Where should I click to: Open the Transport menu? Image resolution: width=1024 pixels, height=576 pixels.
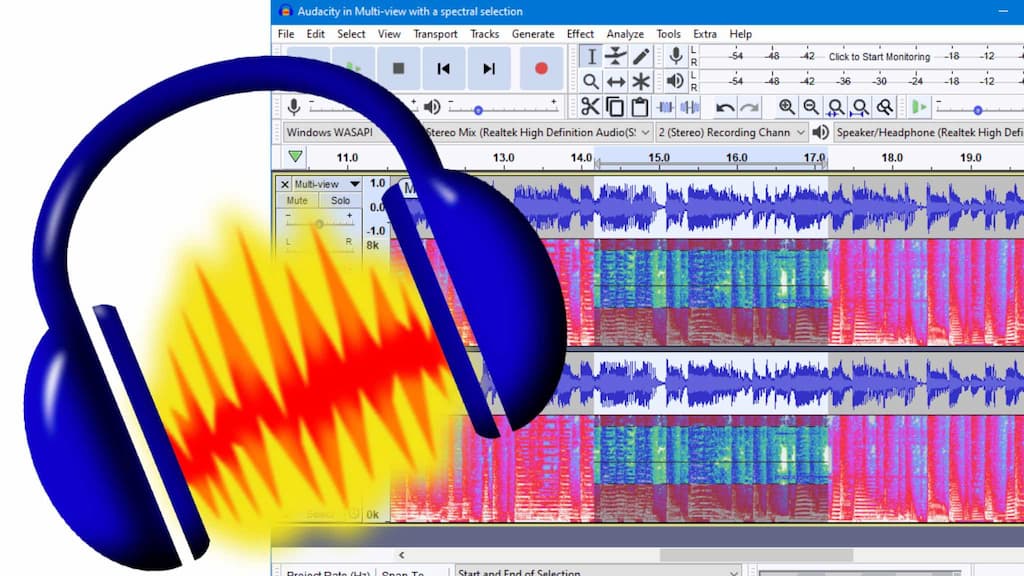click(435, 34)
